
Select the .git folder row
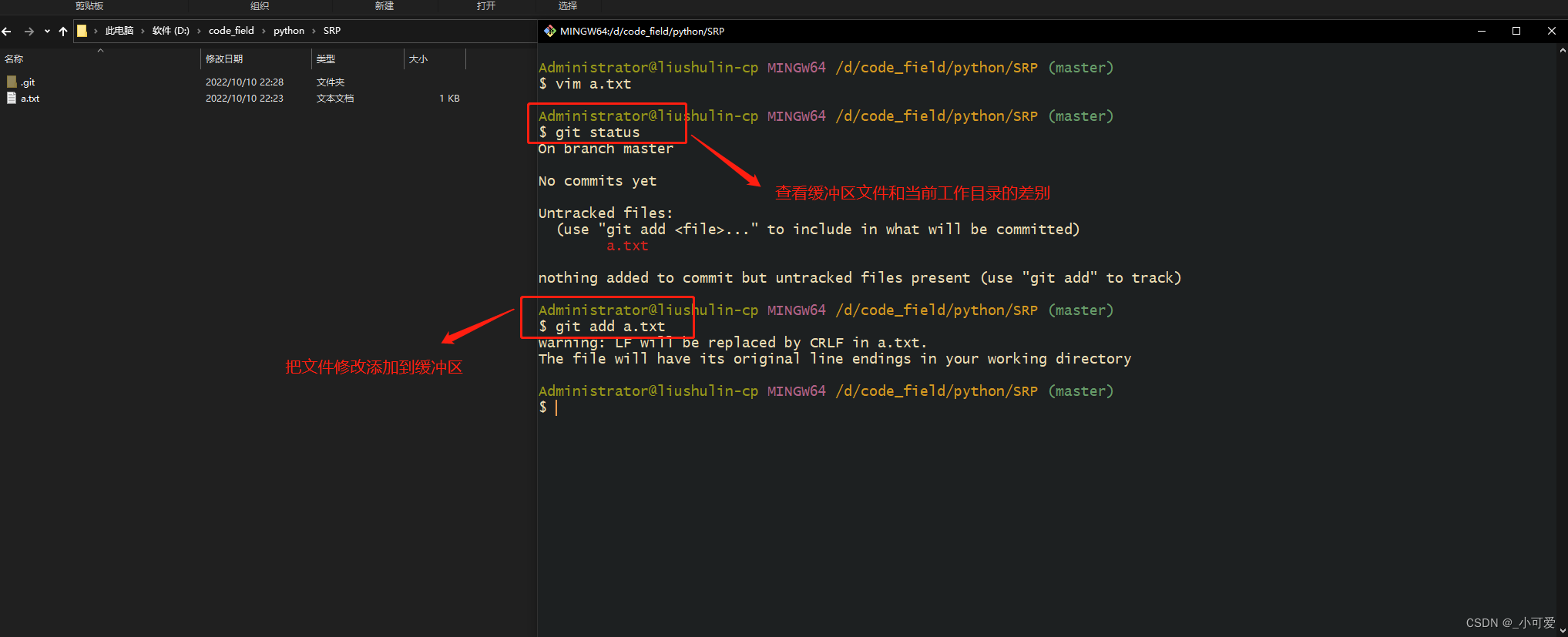[233, 82]
